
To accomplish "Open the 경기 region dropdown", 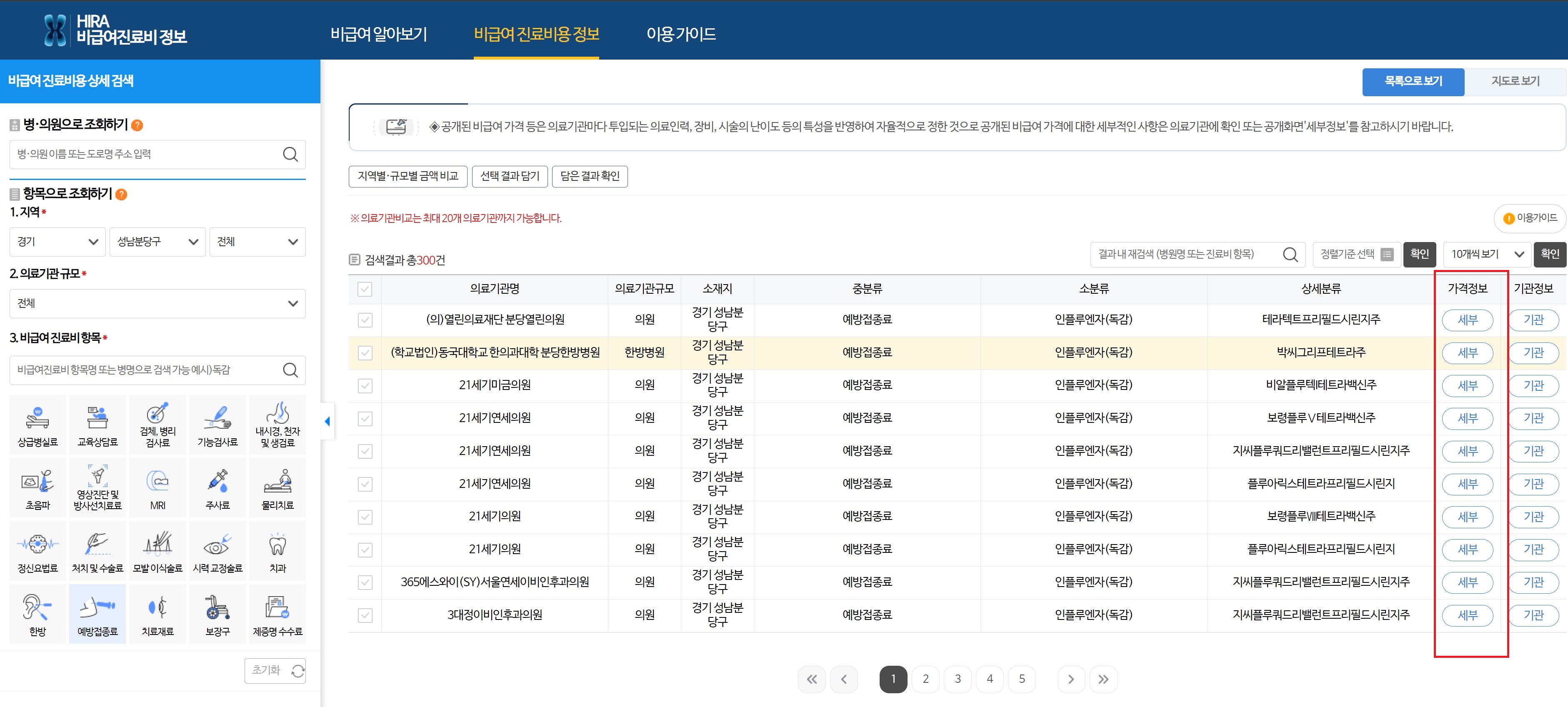I will pos(57,242).
